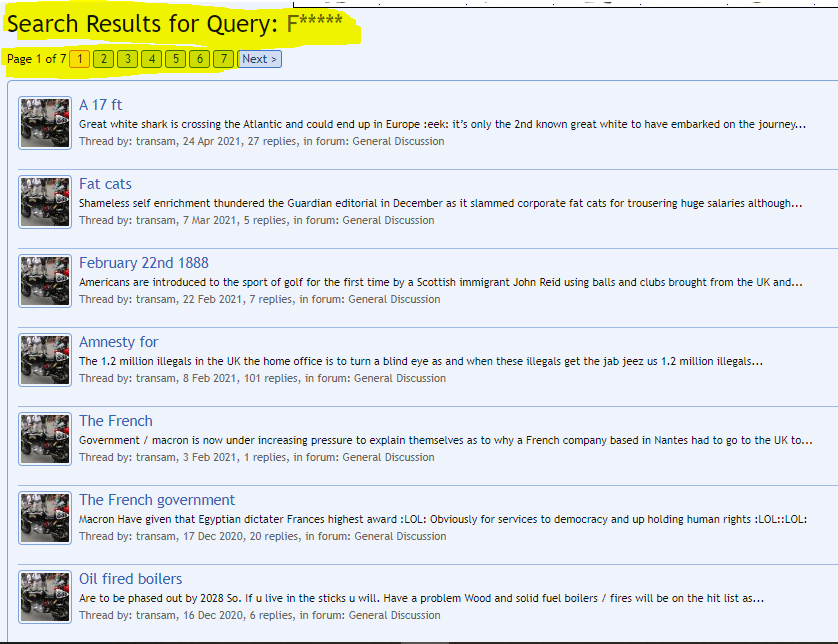Open the 'Oil fired boilers' thread
This screenshot has height=644, width=838.
pos(128,578)
